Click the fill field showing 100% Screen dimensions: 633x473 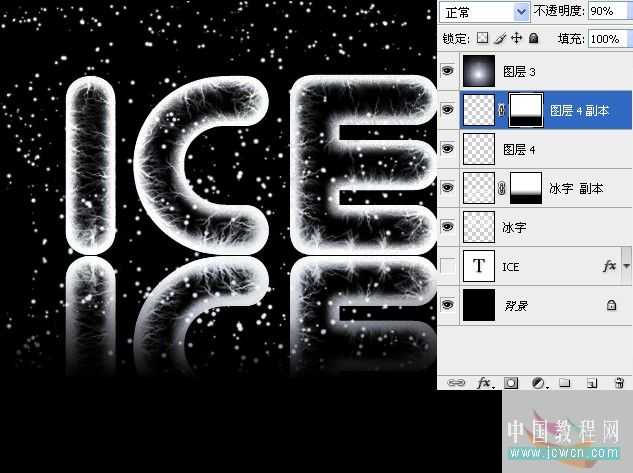(607, 39)
